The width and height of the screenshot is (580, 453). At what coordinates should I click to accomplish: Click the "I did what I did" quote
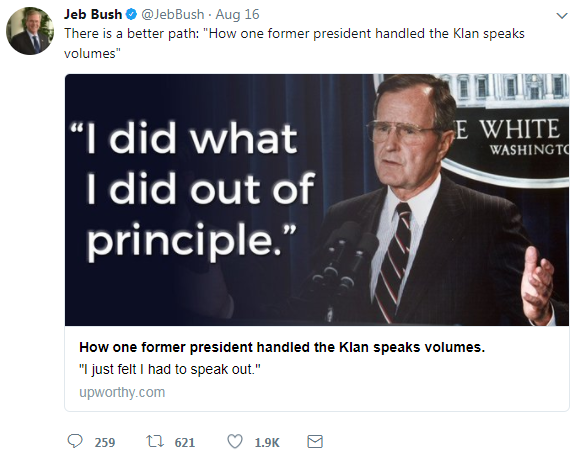point(192,189)
